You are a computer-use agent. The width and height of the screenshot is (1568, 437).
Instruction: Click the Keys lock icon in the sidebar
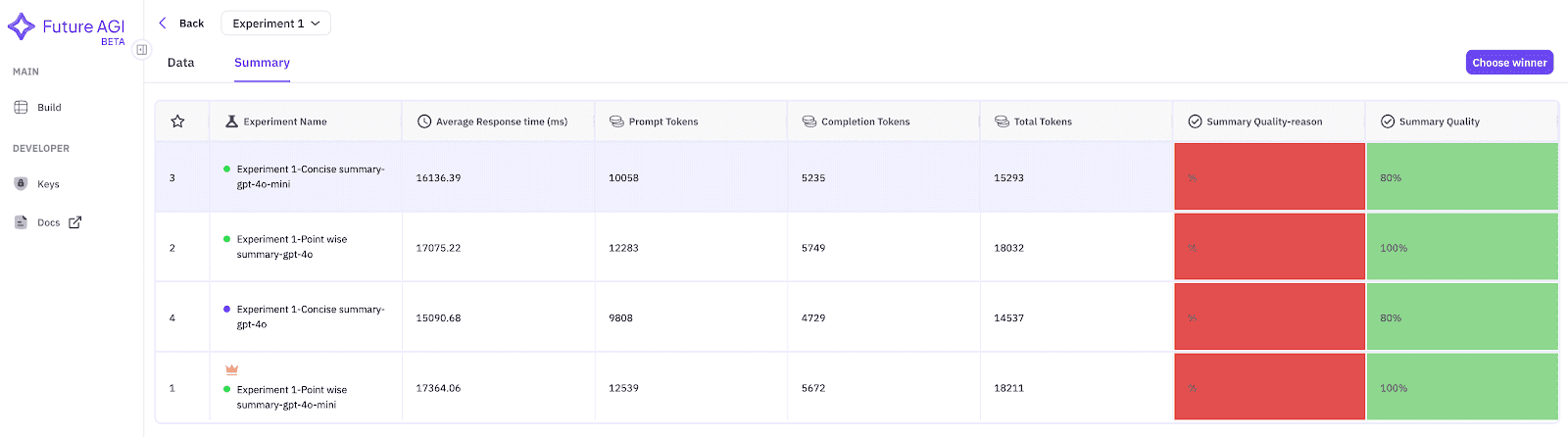21,183
